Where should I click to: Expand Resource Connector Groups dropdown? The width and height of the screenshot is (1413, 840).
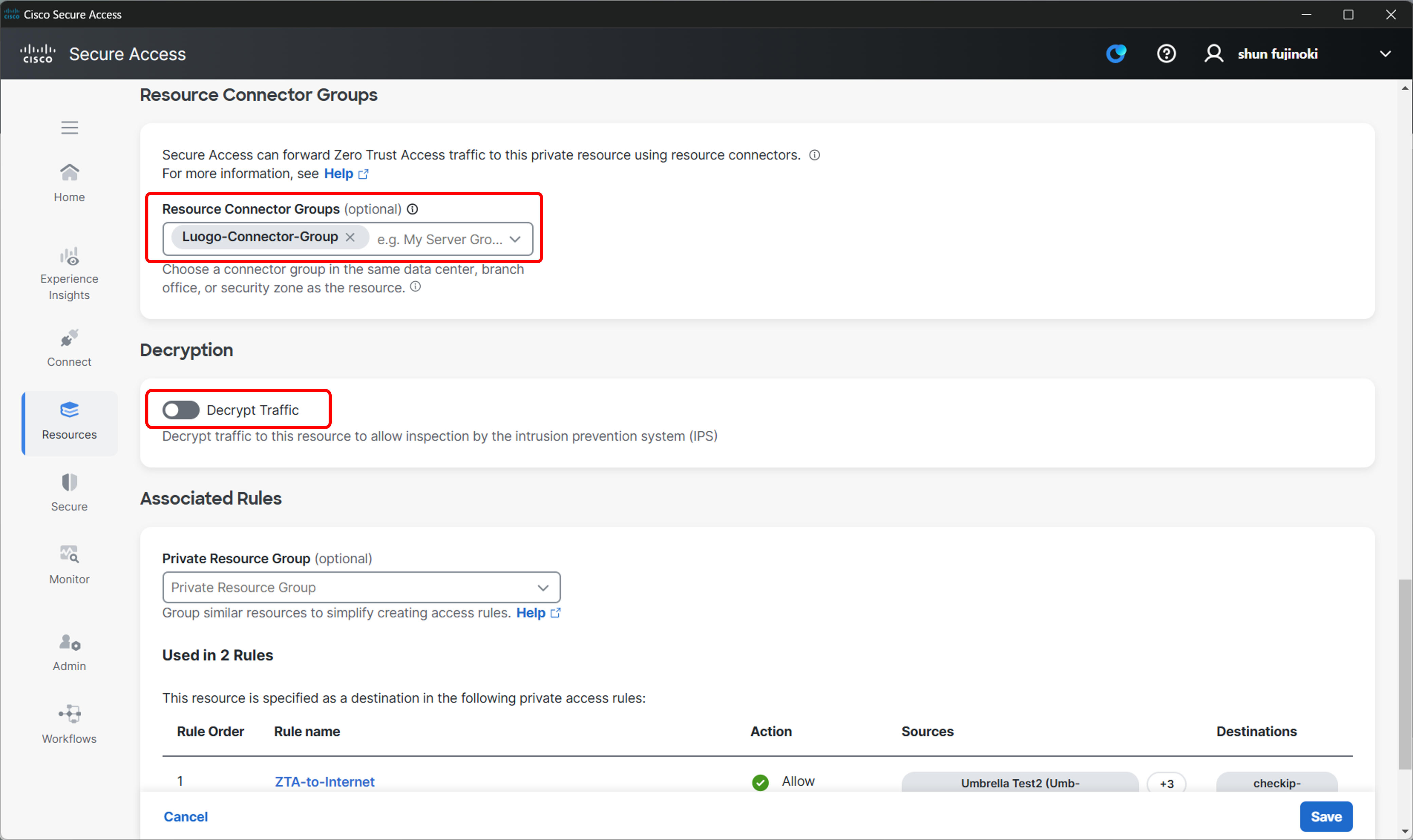click(515, 239)
